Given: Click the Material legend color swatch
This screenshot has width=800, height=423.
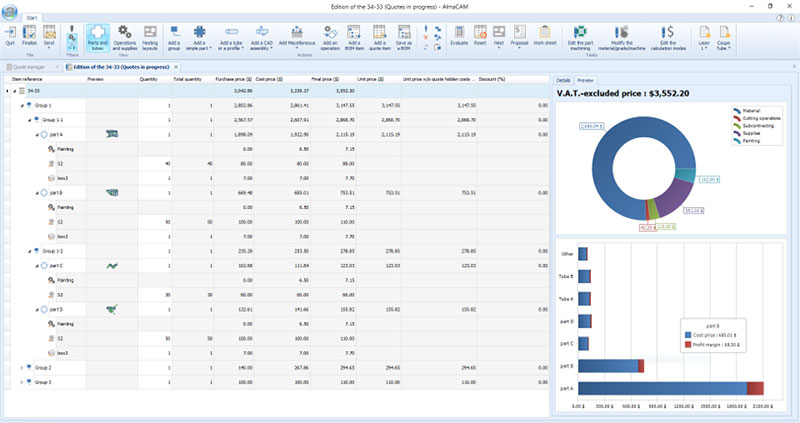Looking at the screenshot, I should click(738, 111).
